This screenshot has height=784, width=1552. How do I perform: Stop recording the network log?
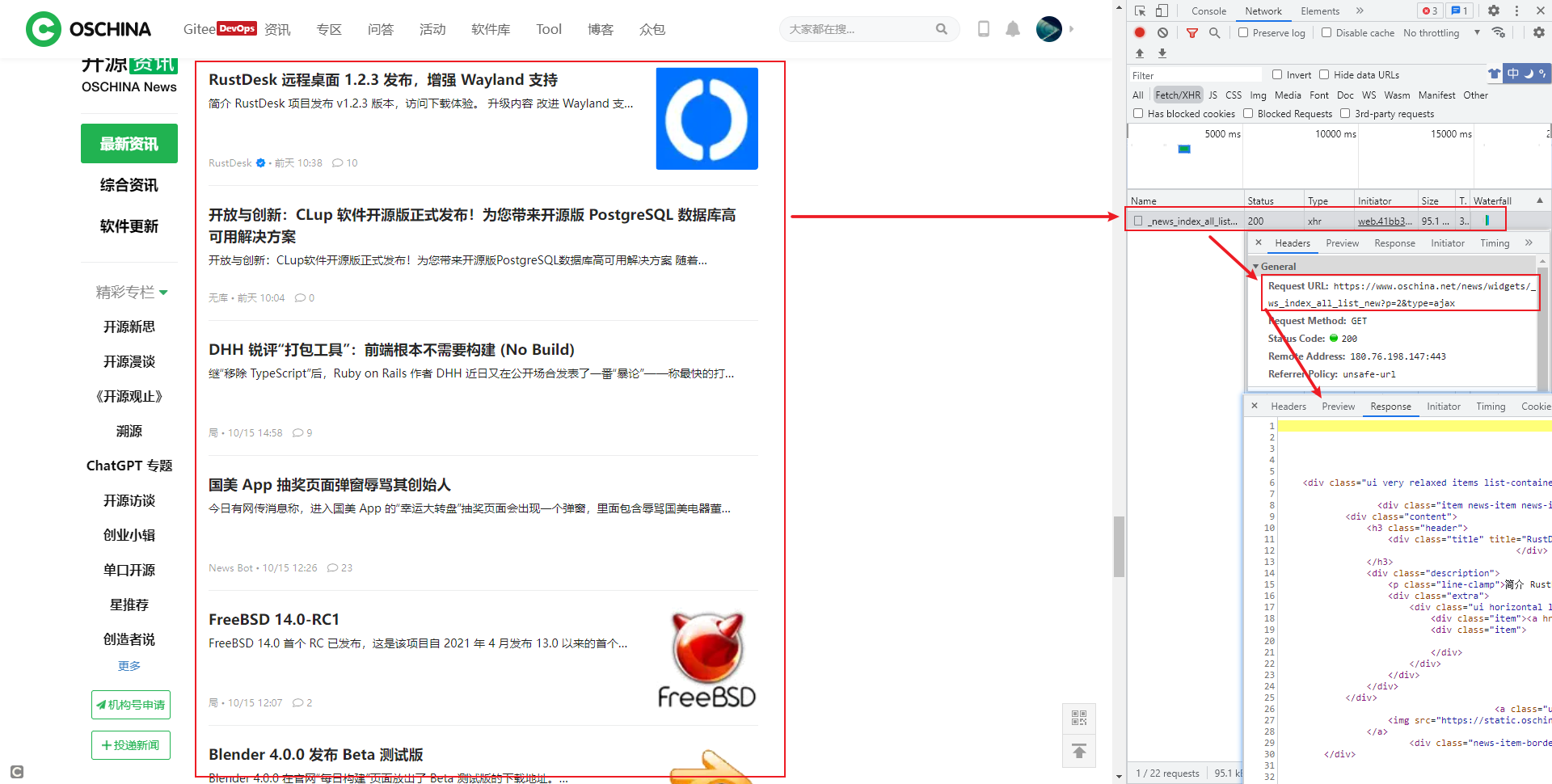coord(1140,32)
